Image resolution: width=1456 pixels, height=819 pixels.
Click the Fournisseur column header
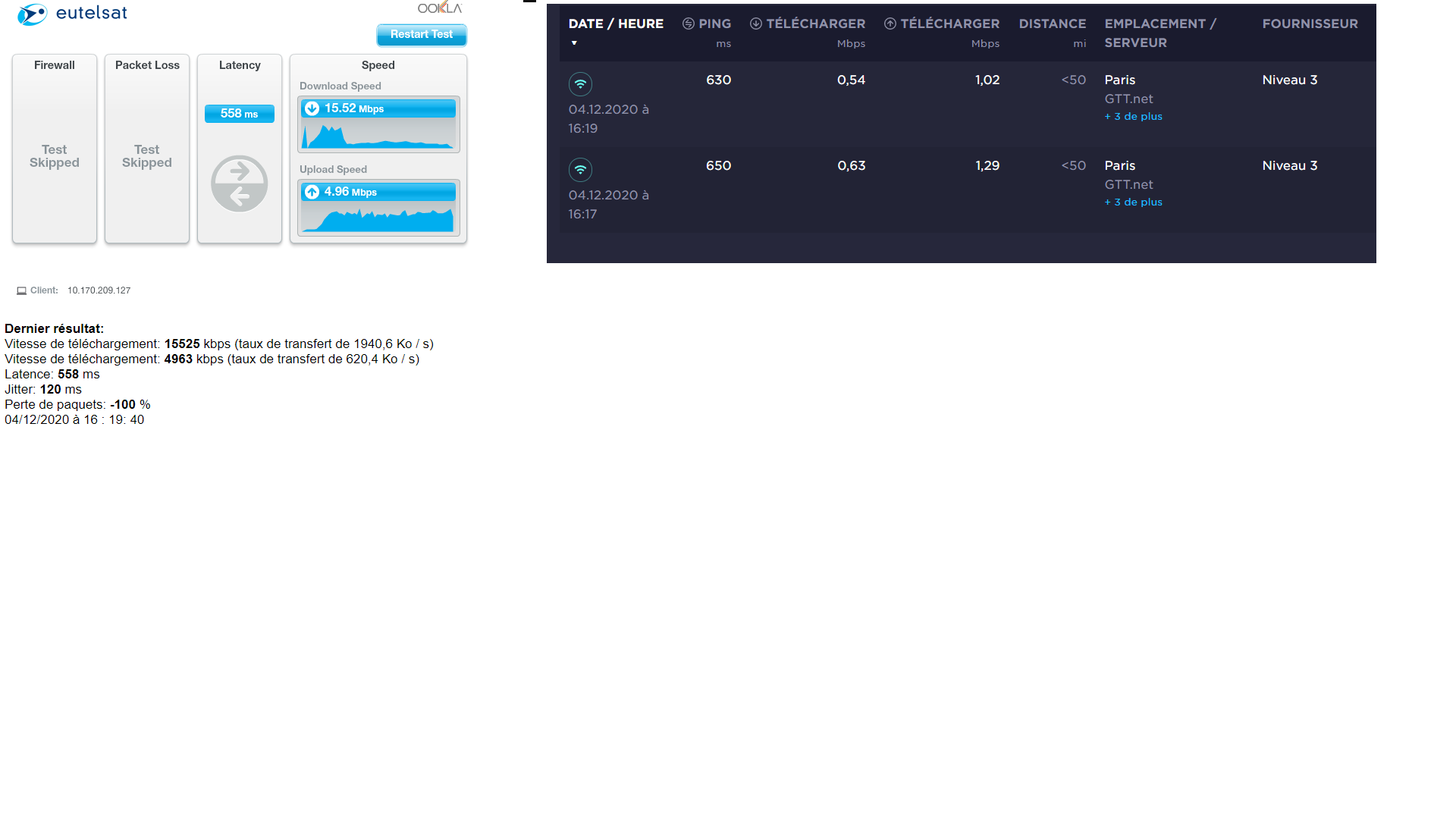tap(1310, 24)
